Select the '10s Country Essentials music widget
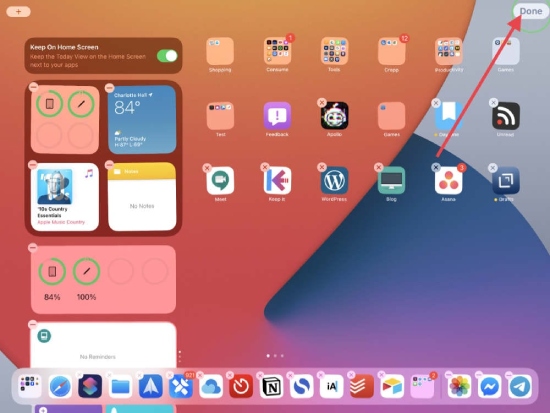The image size is (550, 413). pyautogui.click(x=65, y=197)
